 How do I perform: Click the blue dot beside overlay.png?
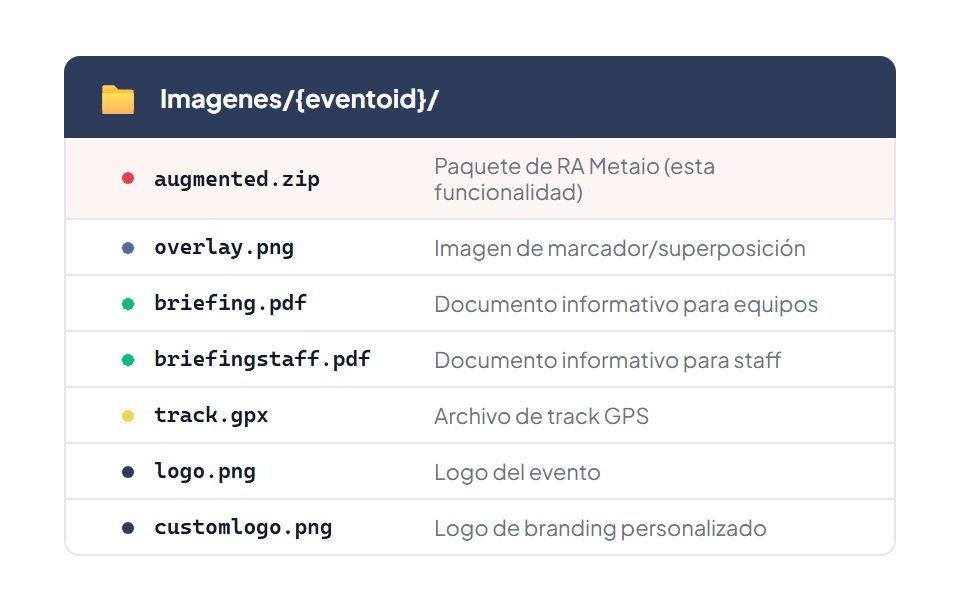point(124,247)
